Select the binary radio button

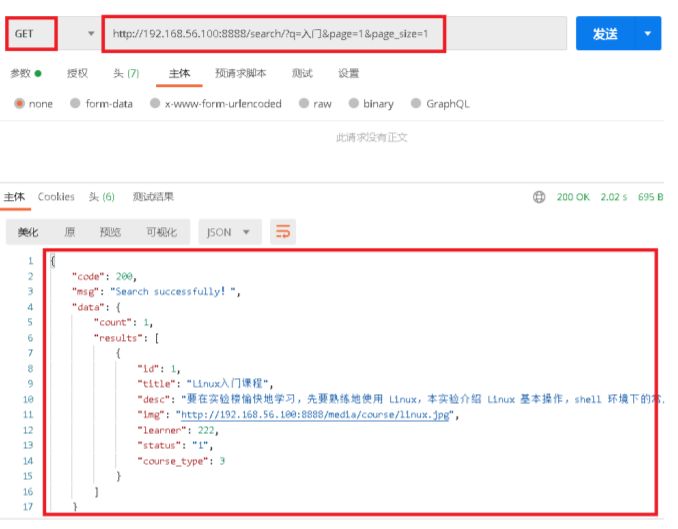(x=354, y=103)
